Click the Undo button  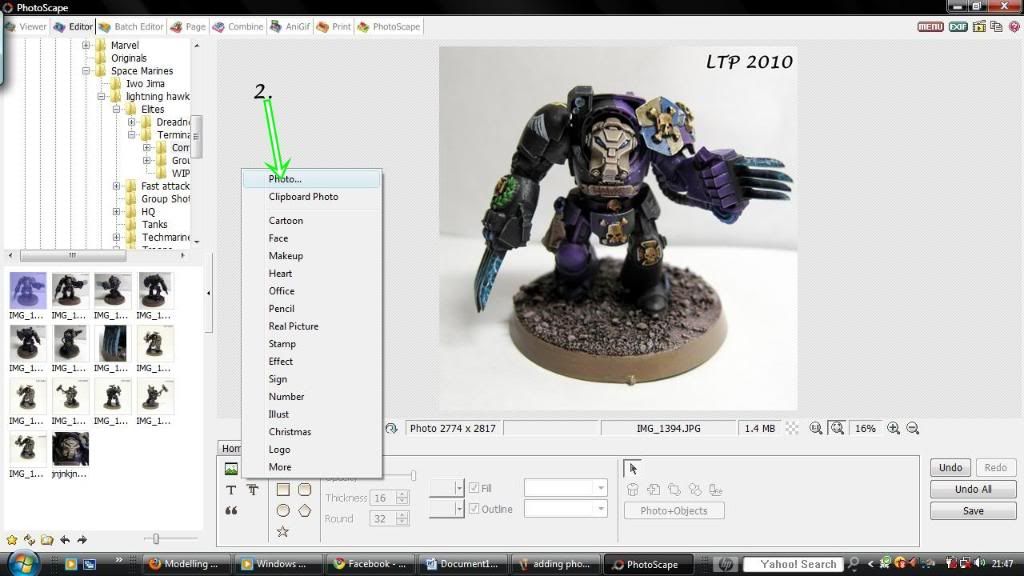(x=950, y=468)
